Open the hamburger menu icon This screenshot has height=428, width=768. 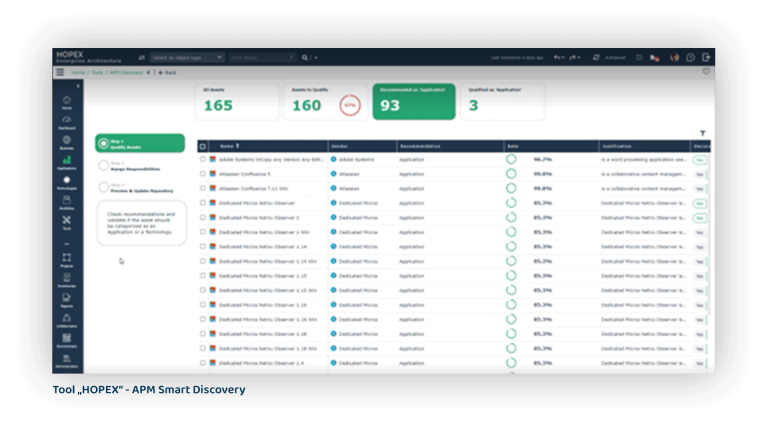(x=60, y=72)
